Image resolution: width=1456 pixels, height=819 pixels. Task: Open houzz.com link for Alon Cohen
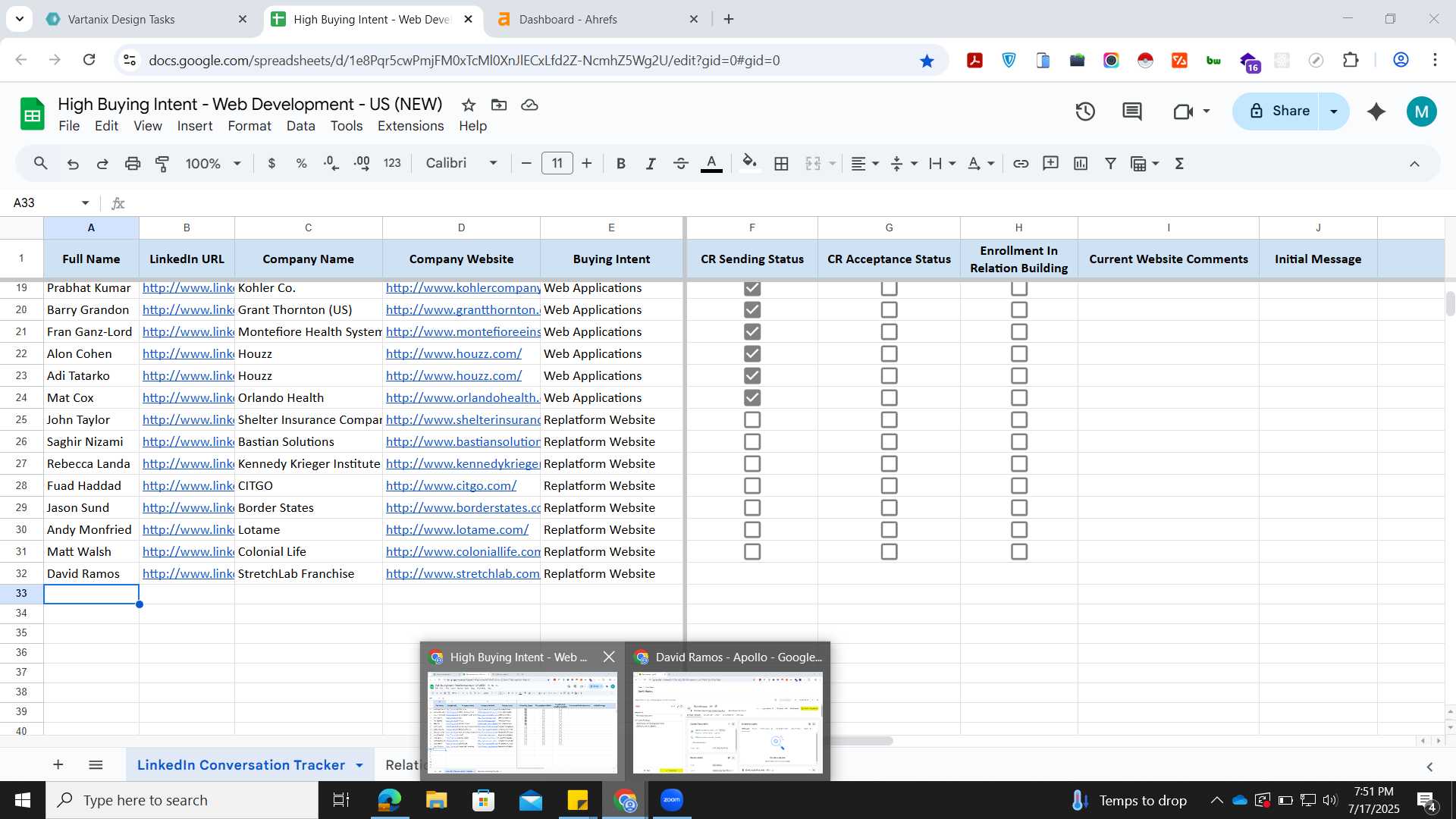pos(453,353)
